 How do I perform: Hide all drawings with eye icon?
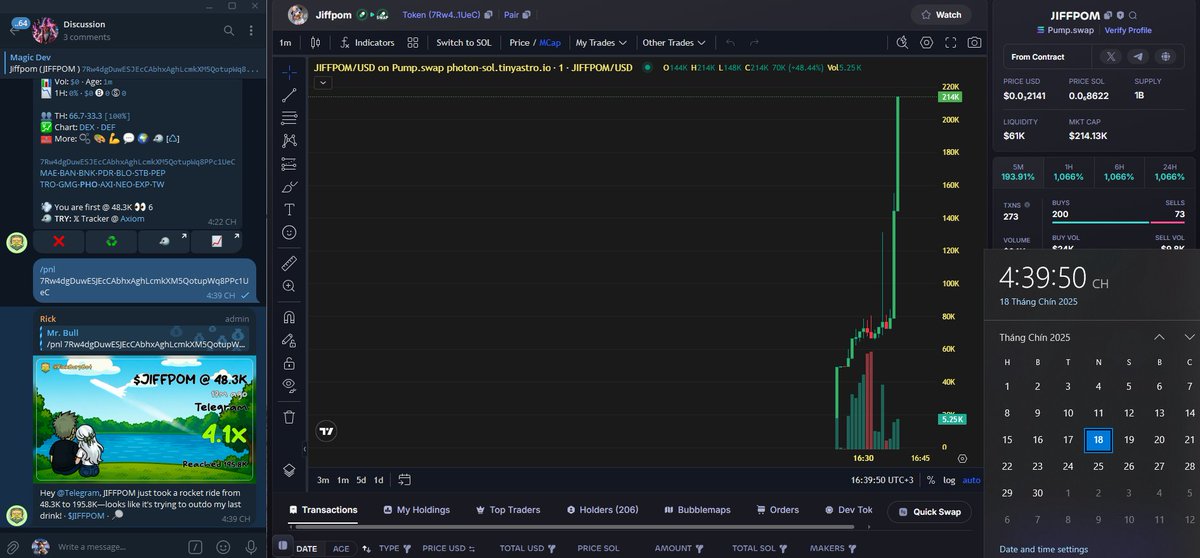[x=289, y=385]
